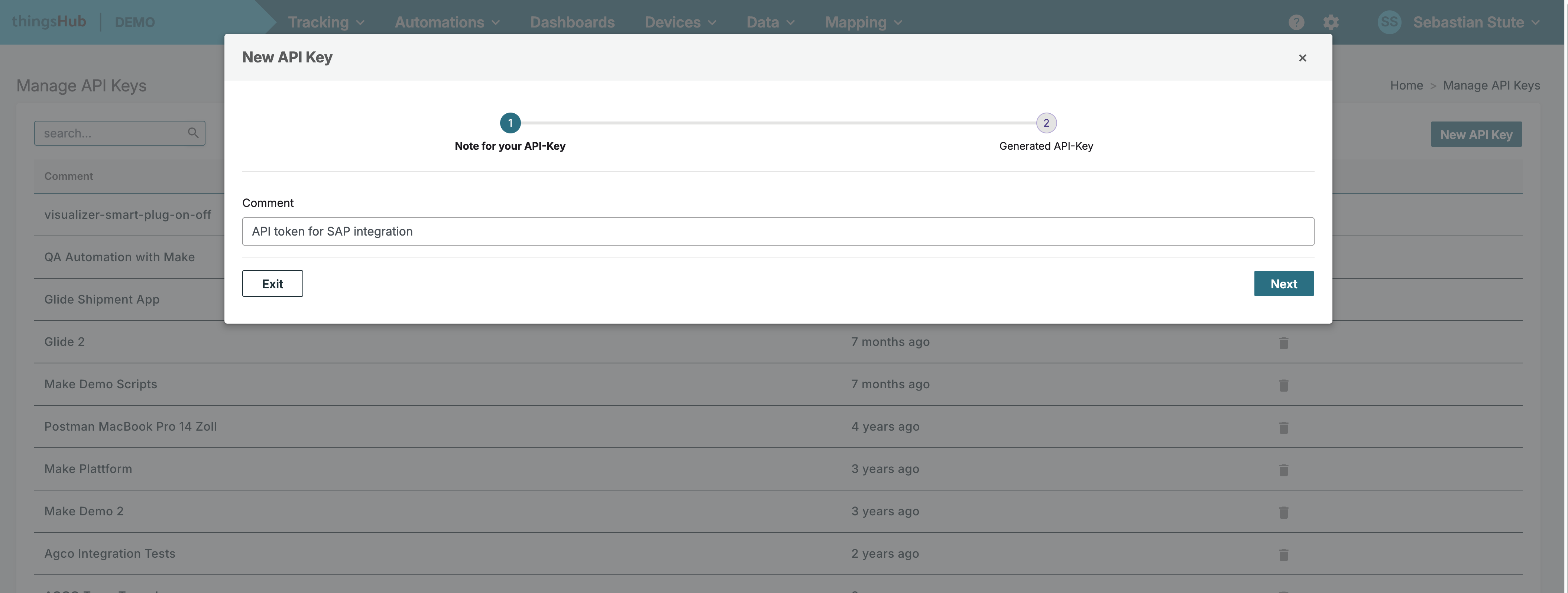This screenshot has width=1568, height=593.
Task: Click the Next button
Action: (1283, 284)
